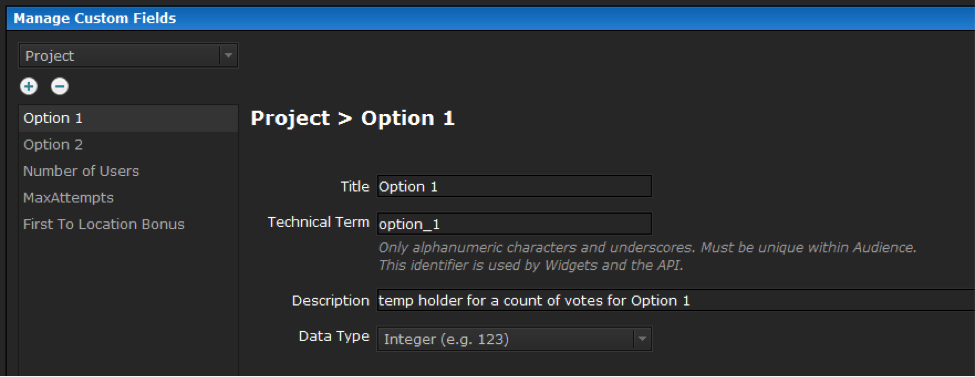Click the Data Type dropdown arrow

(x=642, y=339)
